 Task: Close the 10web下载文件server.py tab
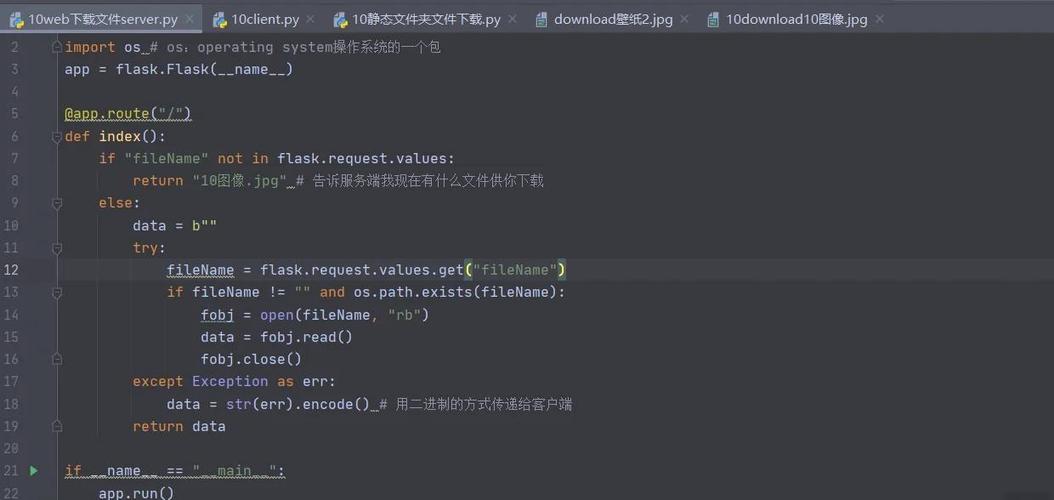coord(190,19)
